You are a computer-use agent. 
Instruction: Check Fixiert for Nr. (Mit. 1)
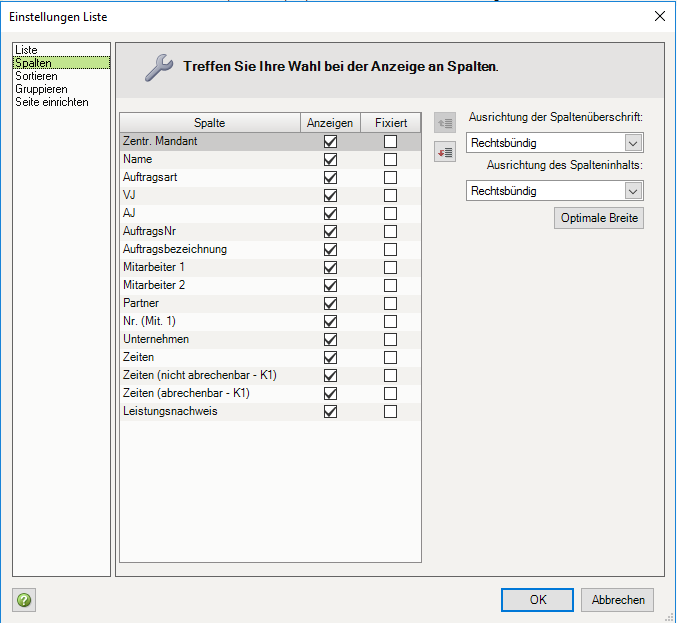[390, 322]
